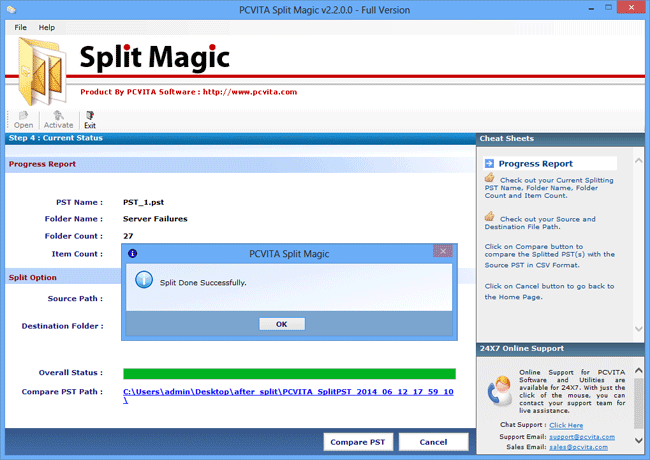Viewport: 650px width, 460px height.
Task: Click the Open toolbar icon
Action: coord(23,120)
